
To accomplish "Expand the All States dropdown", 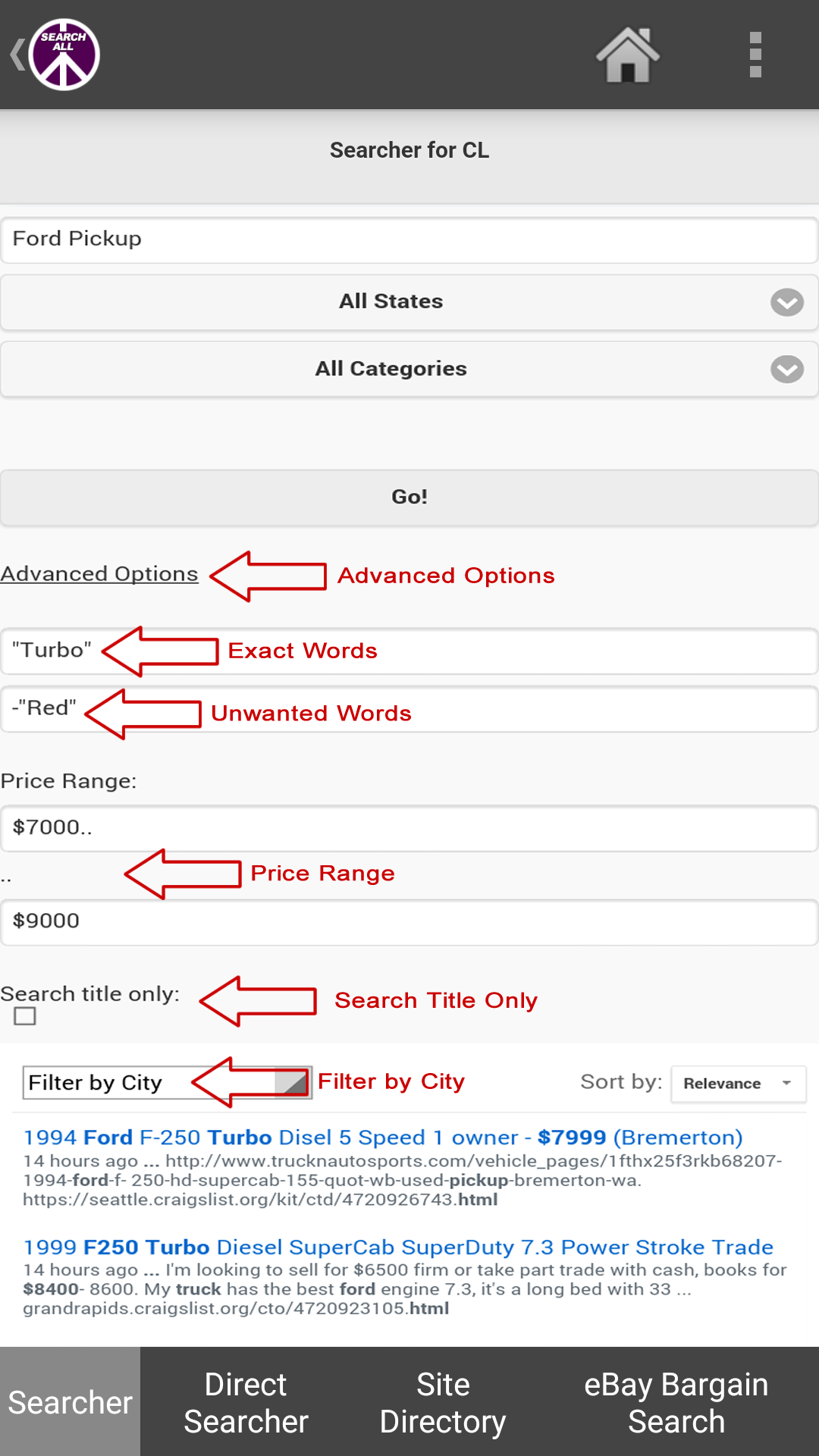I will (x=409, y=302).
